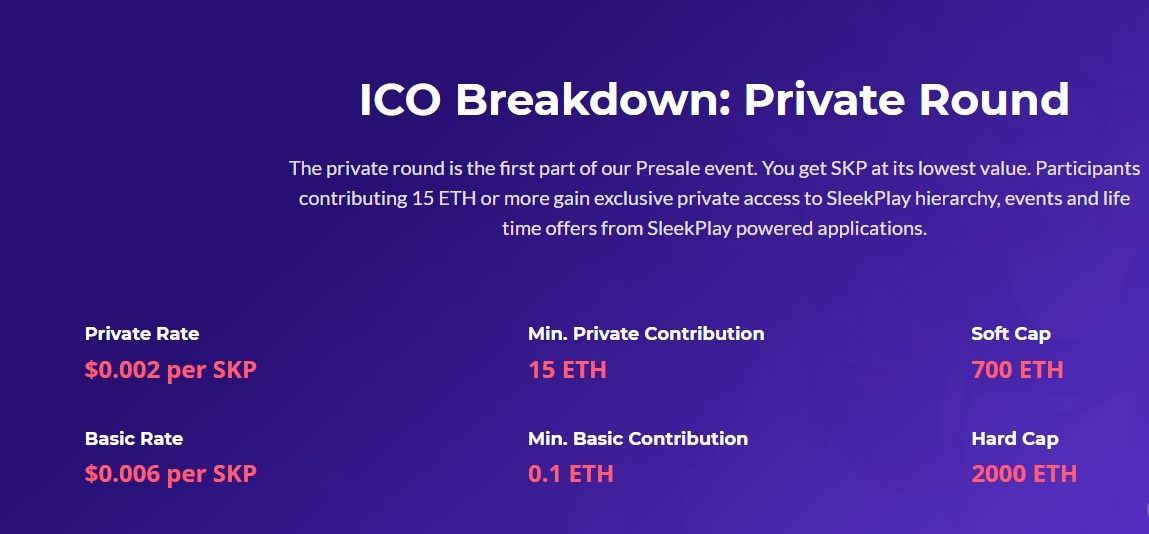Image resolution: width=1149 pixels, height=534 pixels.
Task: Select the 0.1 ETH value
Action: 571,474
